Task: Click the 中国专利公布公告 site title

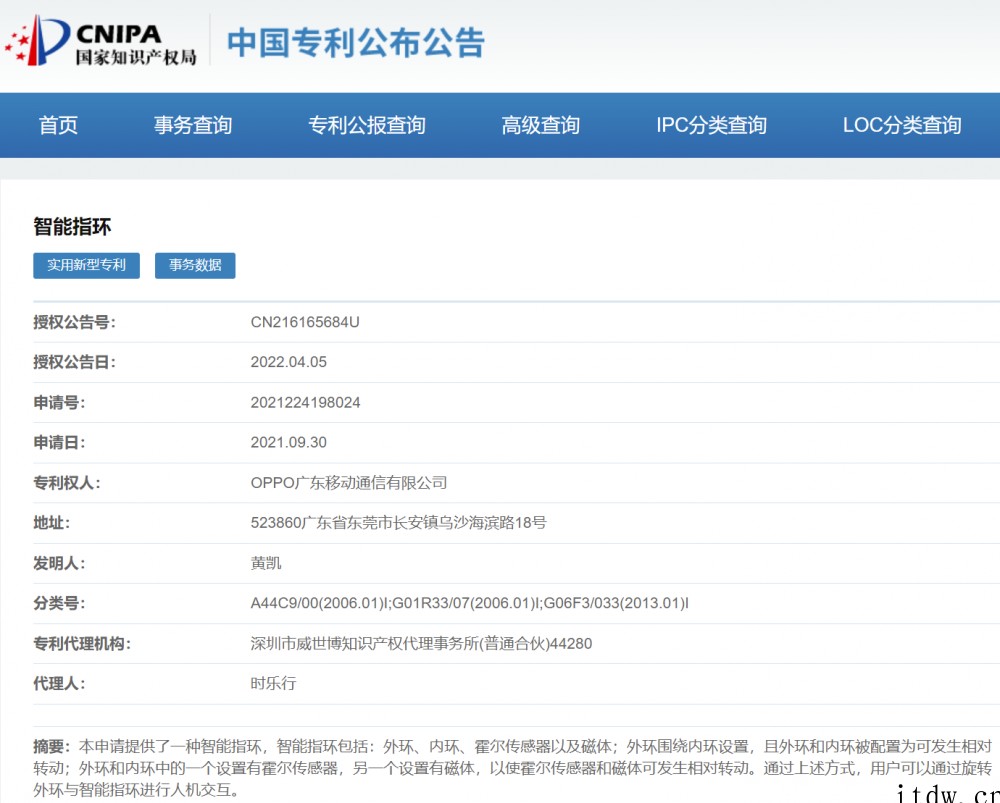Action: [355, 42]
